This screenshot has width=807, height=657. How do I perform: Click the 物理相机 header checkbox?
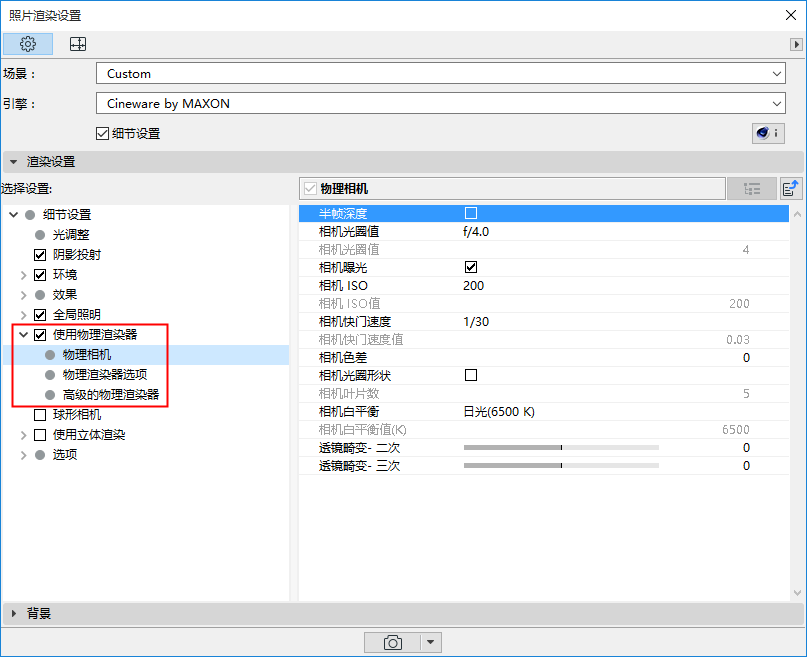310,189
